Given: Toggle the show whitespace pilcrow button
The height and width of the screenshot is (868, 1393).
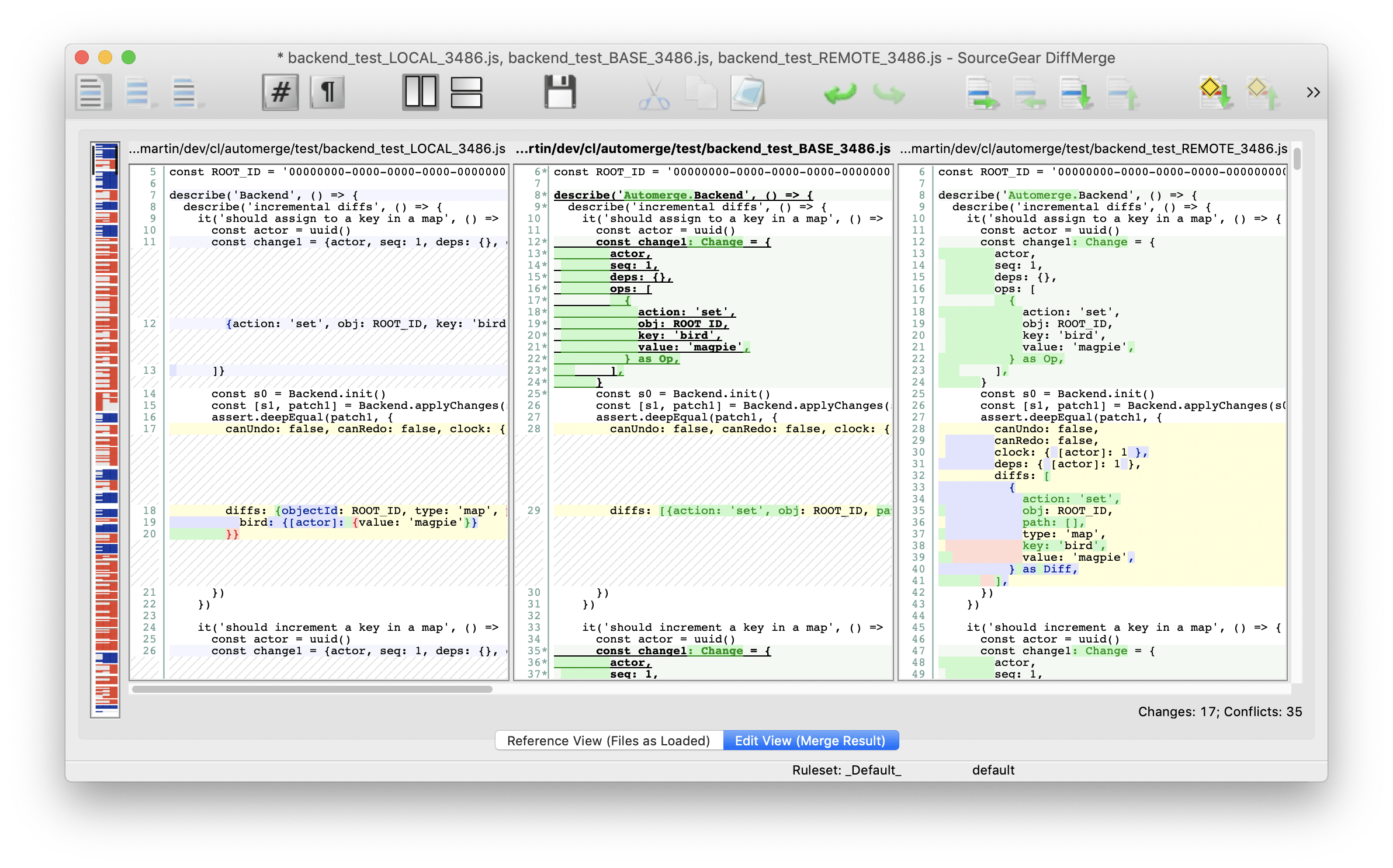Looking at the screenshot, I should (328, 92).
